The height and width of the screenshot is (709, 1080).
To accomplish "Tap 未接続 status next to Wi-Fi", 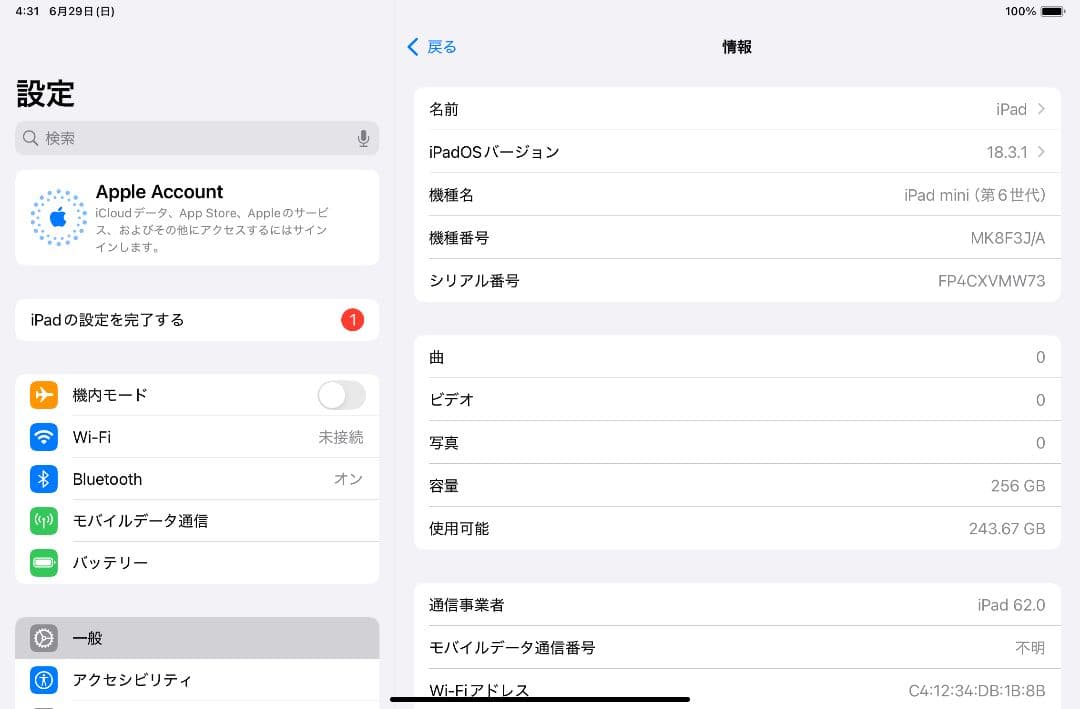I will 340,437.
